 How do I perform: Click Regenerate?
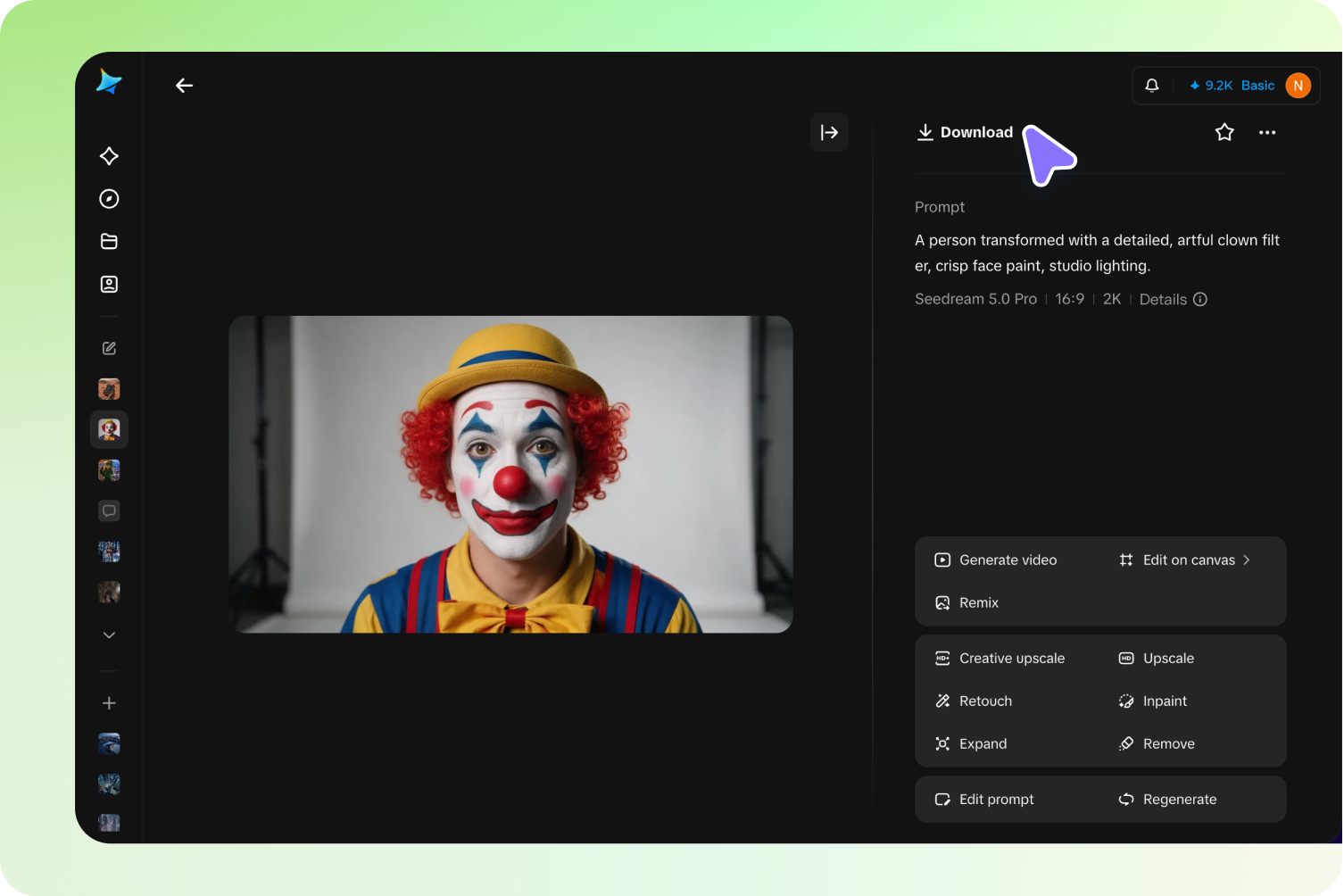coord(1168,800)
